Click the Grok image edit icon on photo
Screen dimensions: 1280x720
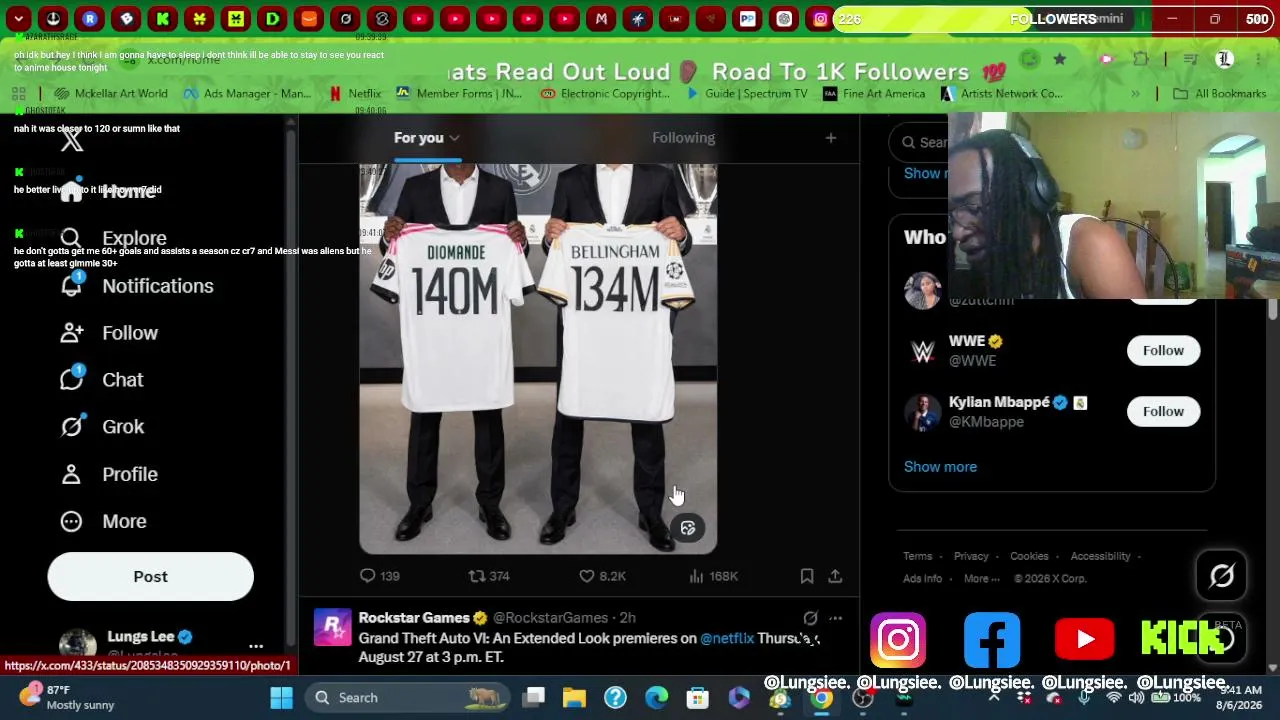[x=688, y=528]
